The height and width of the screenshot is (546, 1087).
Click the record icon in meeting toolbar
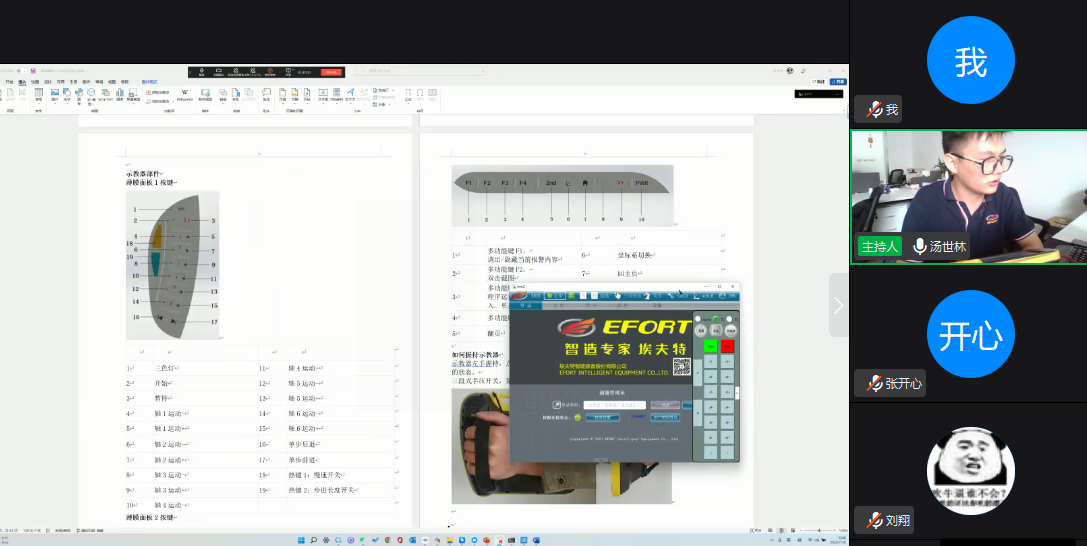pos(270,71)
